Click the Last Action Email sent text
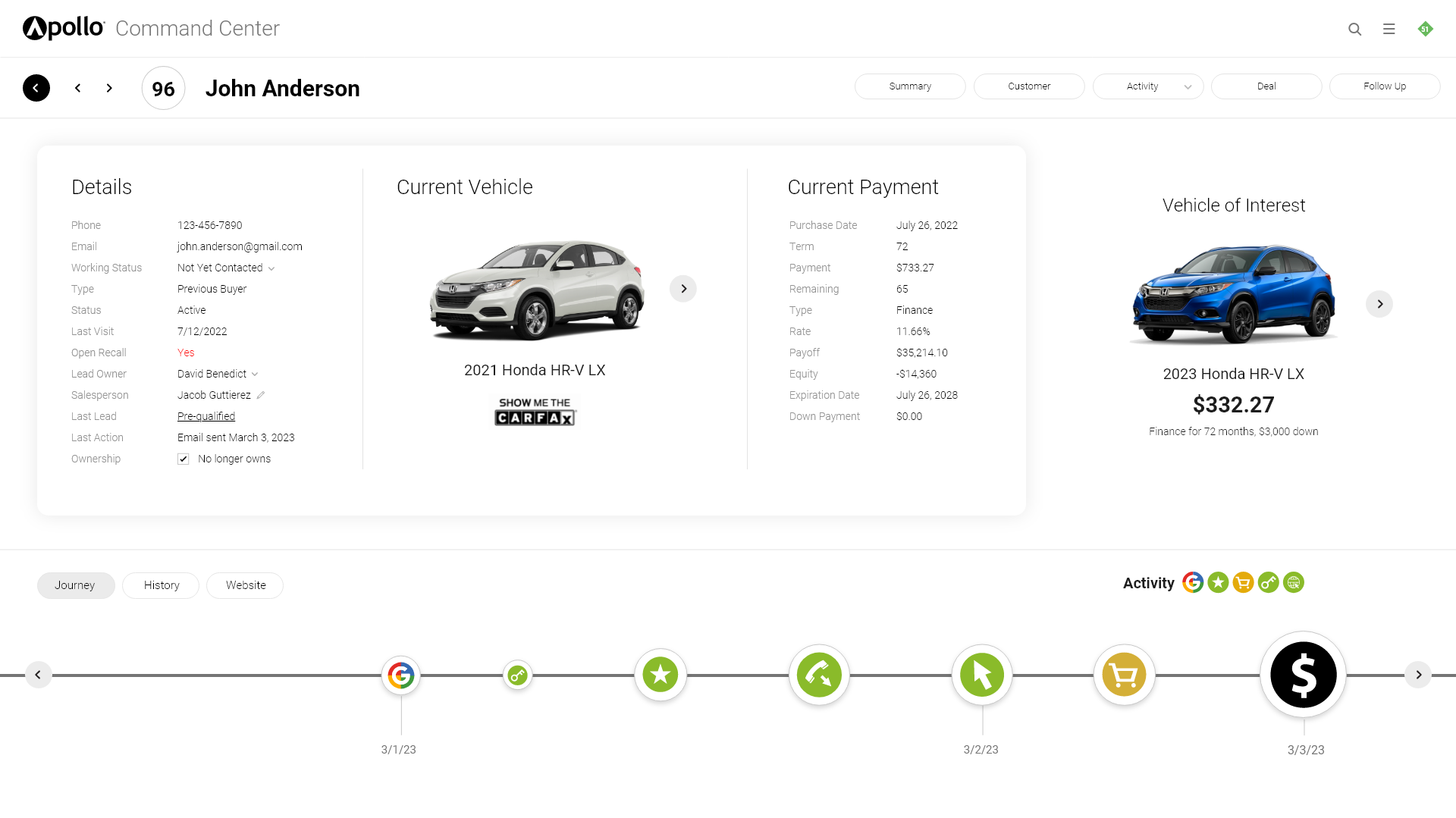This screenshot has height=818, width=1456. point(236,437)
